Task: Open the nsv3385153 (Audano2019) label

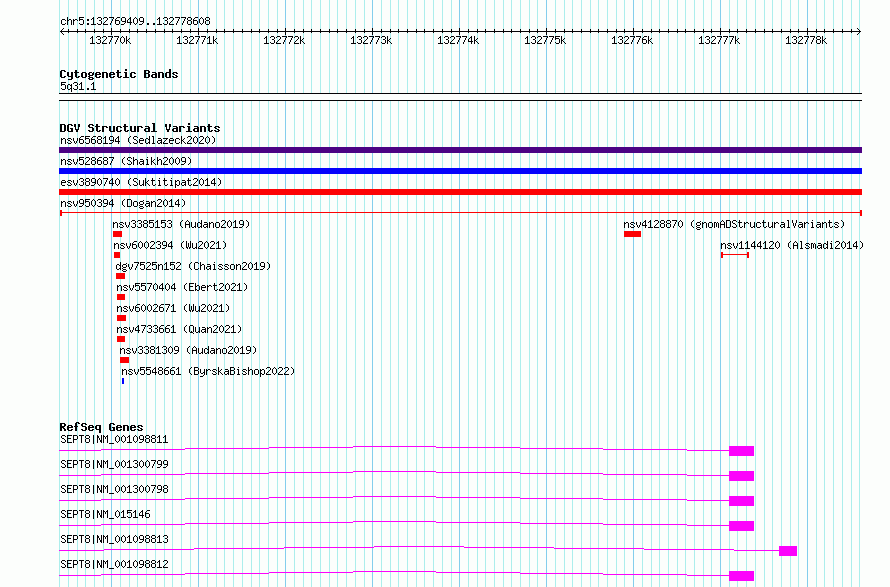Action: [x=181, y=224]
